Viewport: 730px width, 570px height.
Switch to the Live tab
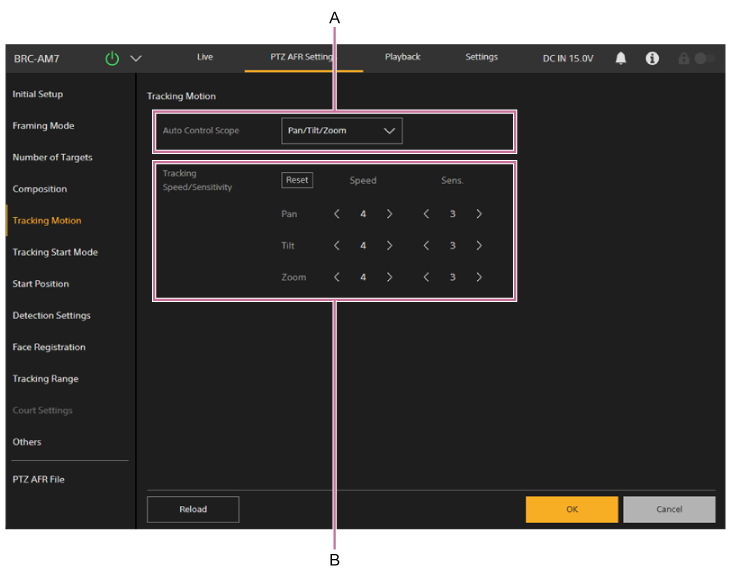coord(205,57)
